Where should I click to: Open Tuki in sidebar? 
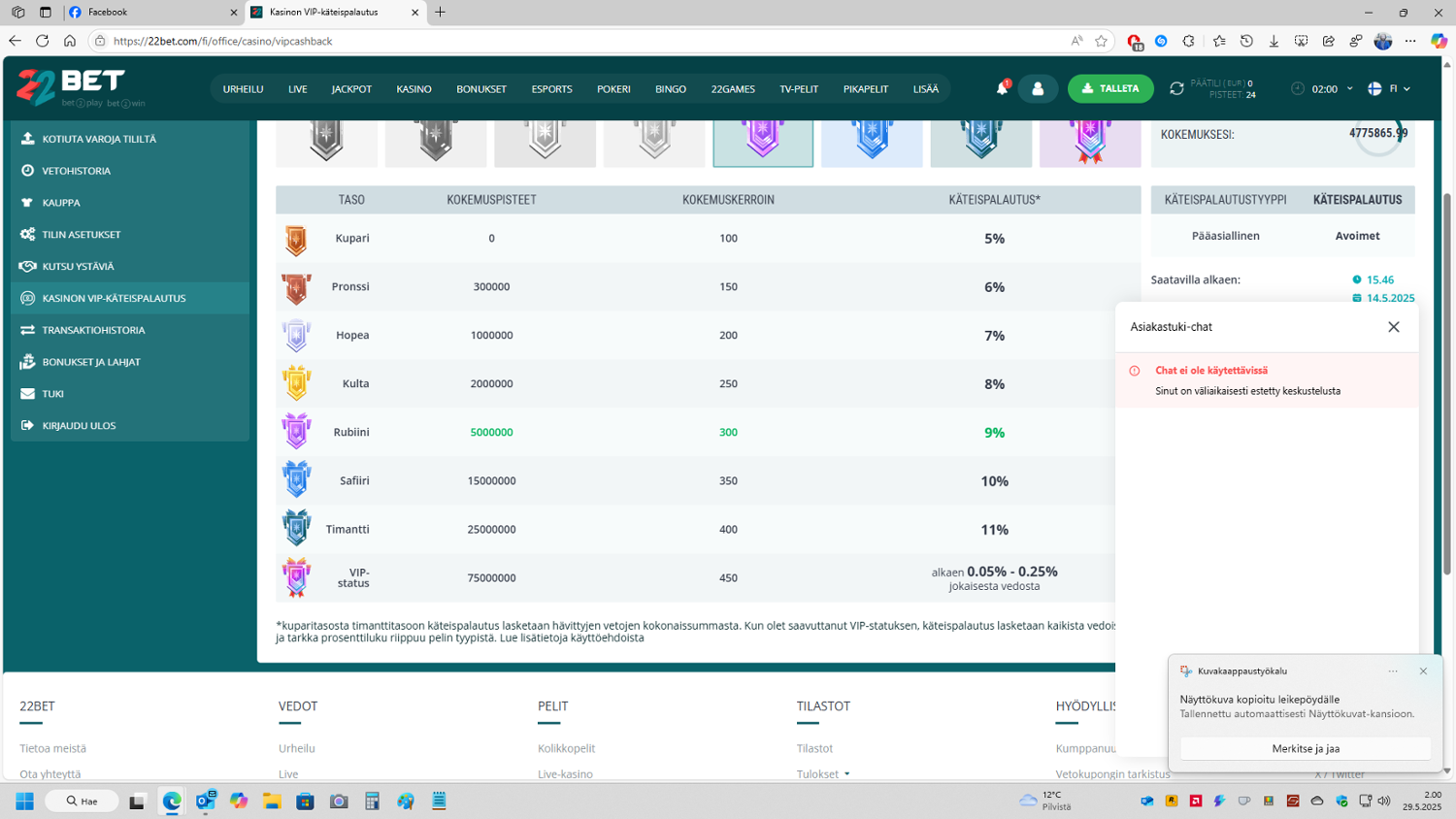(x=130, y=394)
